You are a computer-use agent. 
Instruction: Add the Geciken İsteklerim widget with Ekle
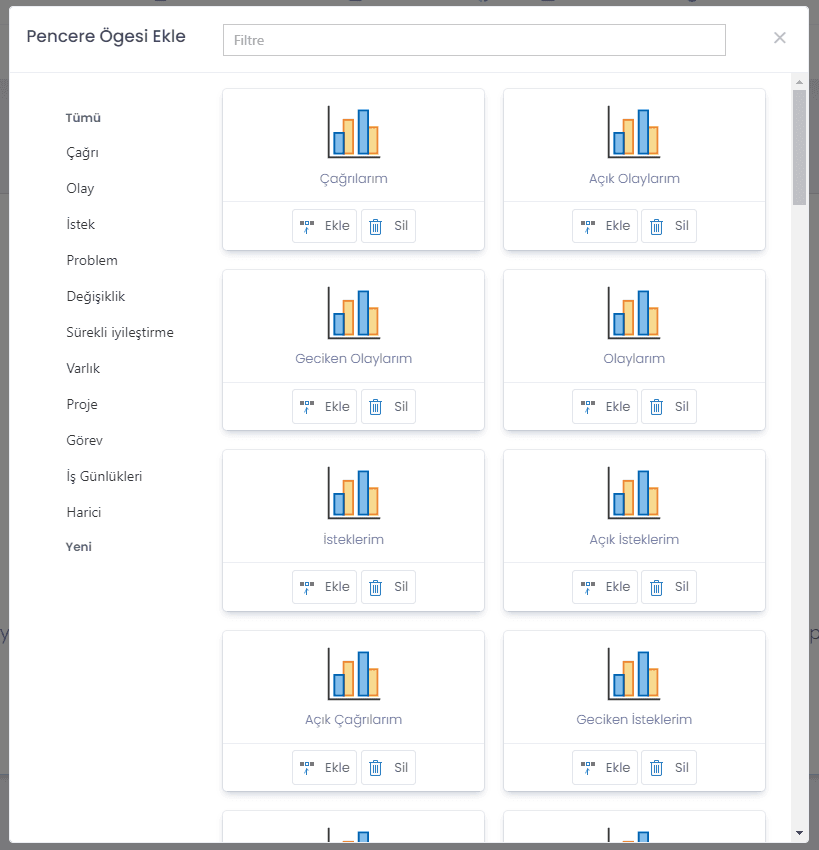(605, 768)
